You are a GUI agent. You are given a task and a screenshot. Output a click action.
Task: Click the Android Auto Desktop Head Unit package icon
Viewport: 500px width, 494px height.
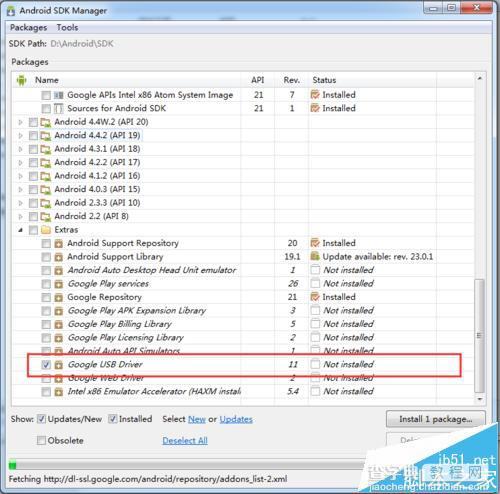point(58,271)
